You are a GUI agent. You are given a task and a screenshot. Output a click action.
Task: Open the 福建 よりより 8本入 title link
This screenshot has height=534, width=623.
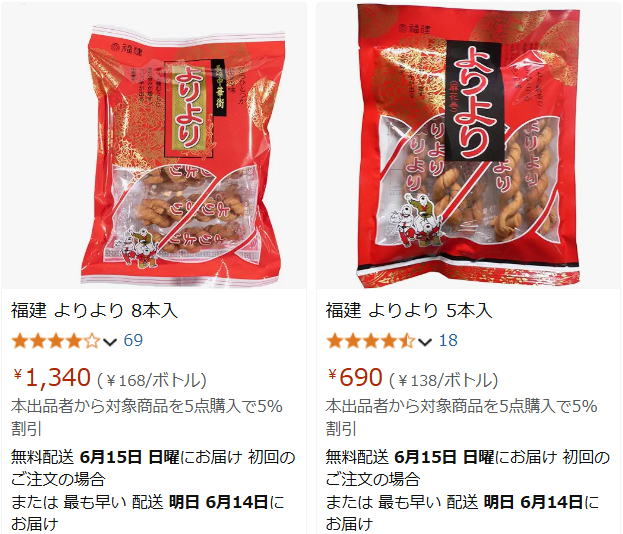[x=94, y=310]
